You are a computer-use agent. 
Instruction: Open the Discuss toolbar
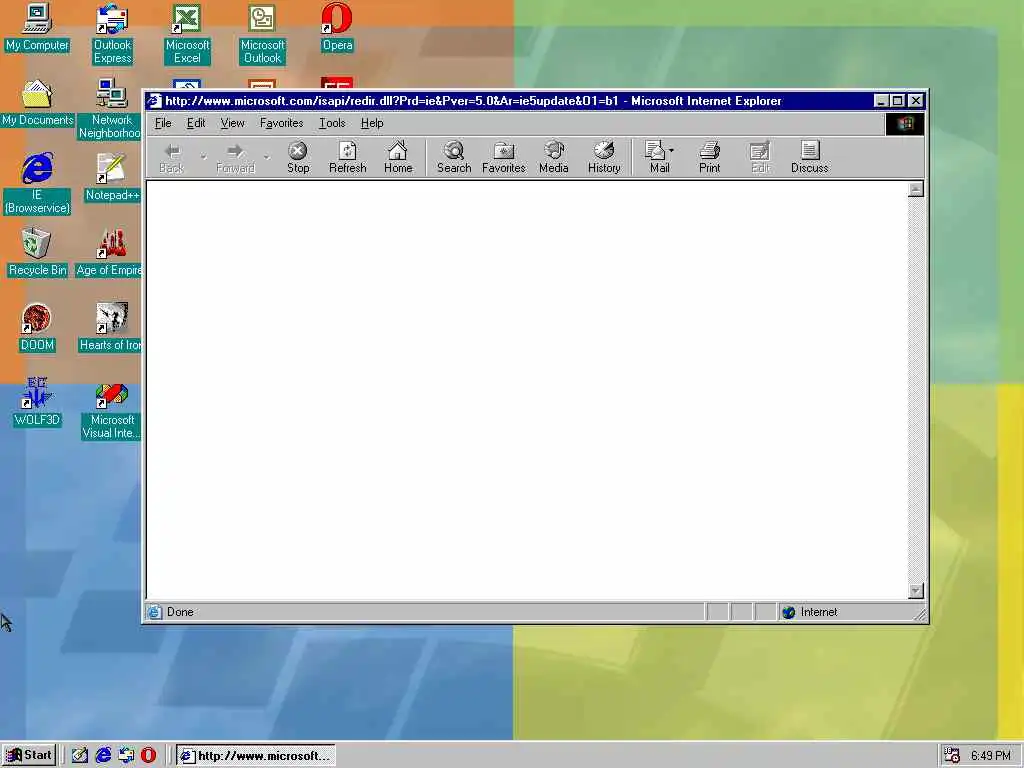(810, 157)
